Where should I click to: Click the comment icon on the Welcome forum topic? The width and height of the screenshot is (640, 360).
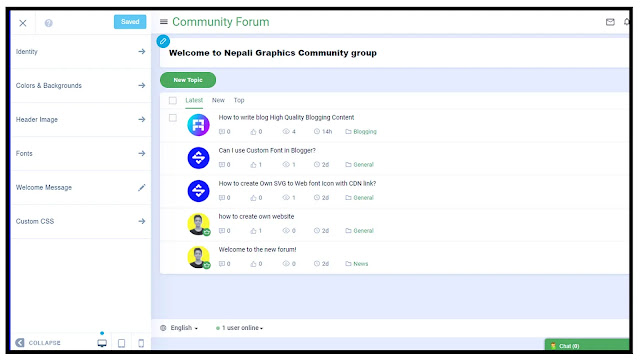(222, 264)
